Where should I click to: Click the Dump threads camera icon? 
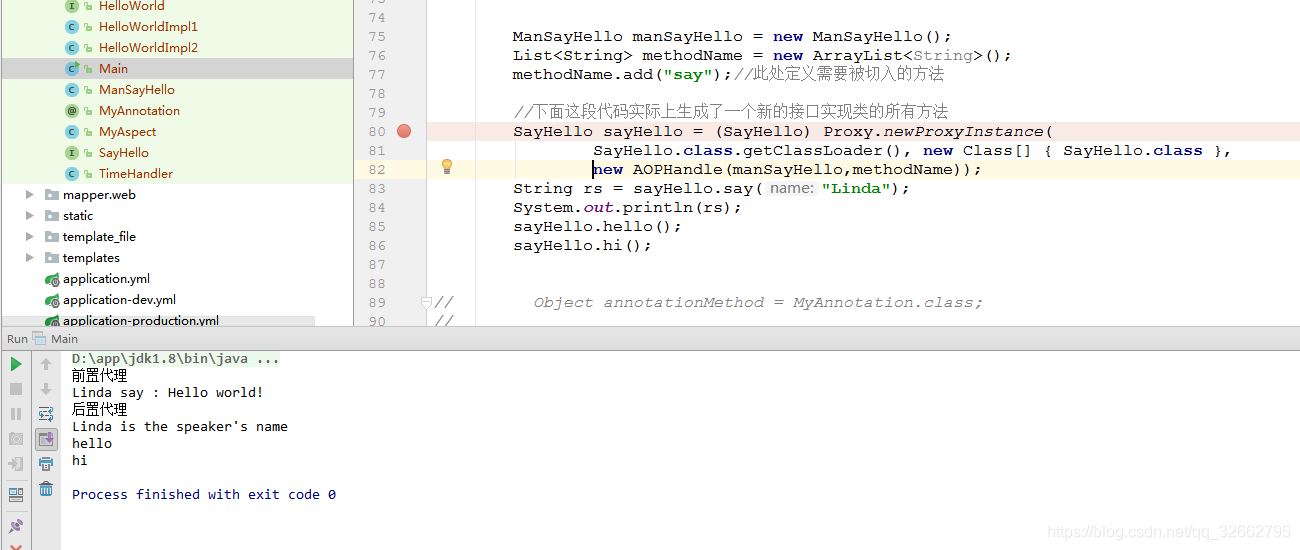(16, 439)
